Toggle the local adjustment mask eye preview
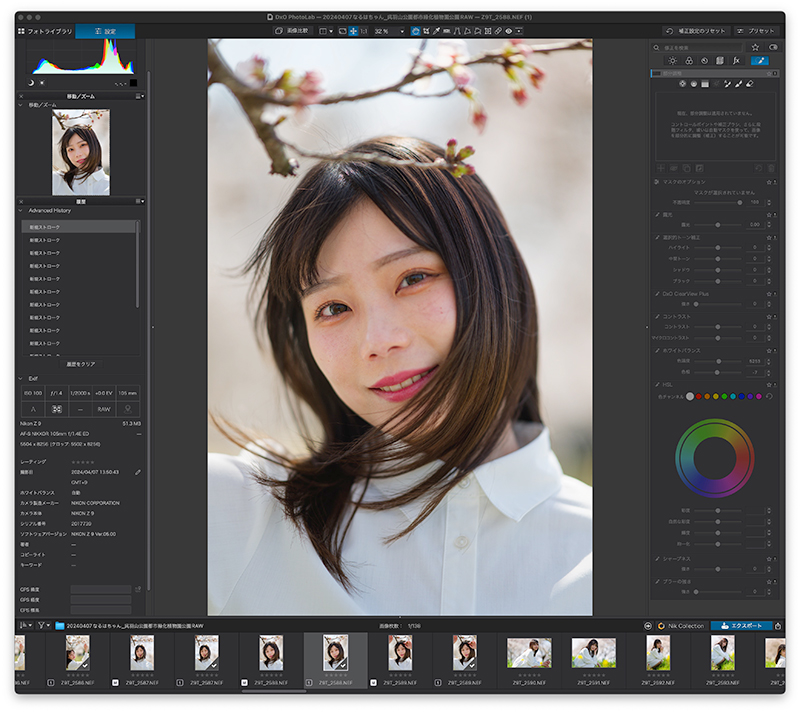 pos(509,31)
